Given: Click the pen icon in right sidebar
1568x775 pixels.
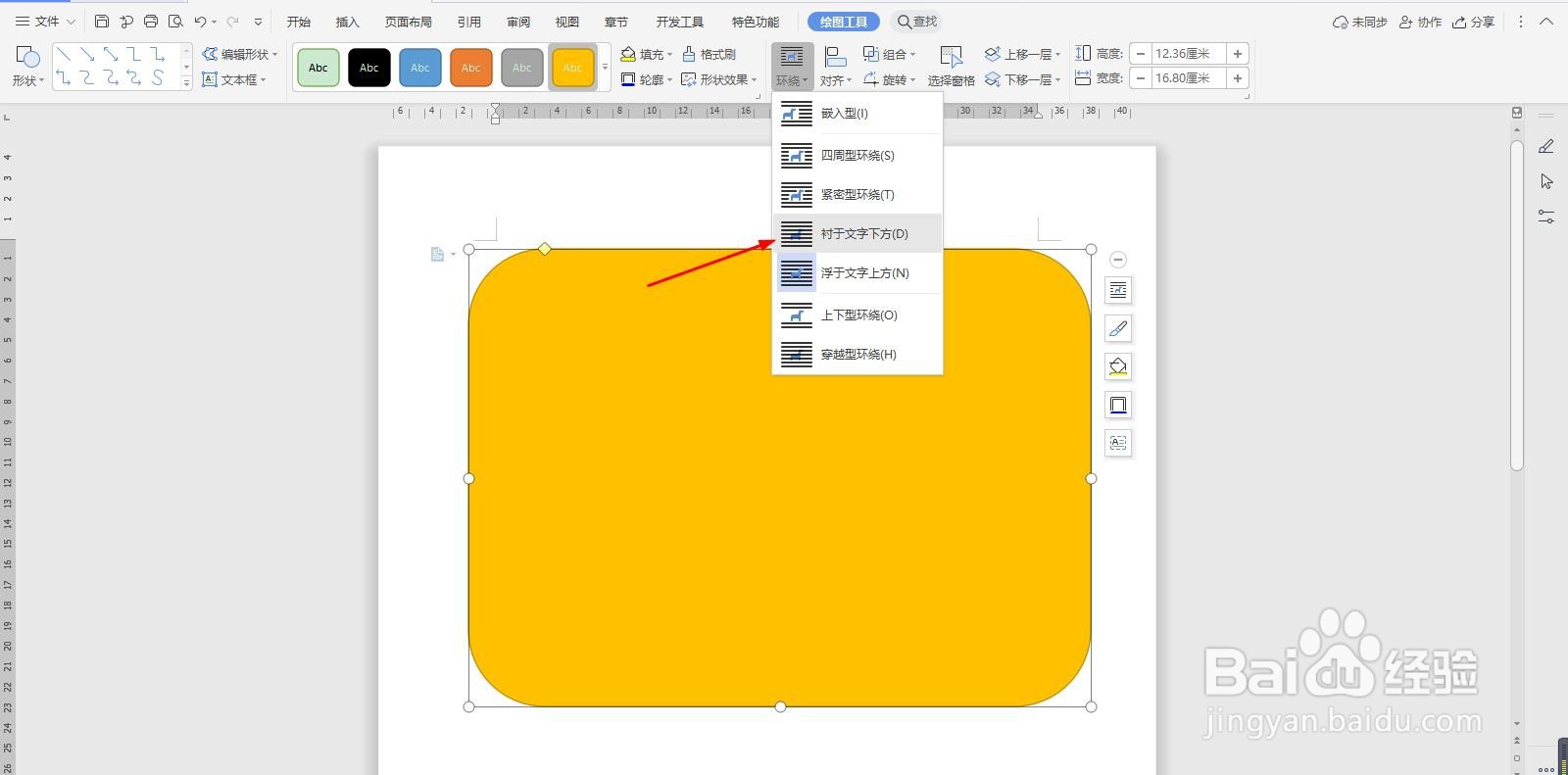Looking at the screenshot, I should (1546, 146).
